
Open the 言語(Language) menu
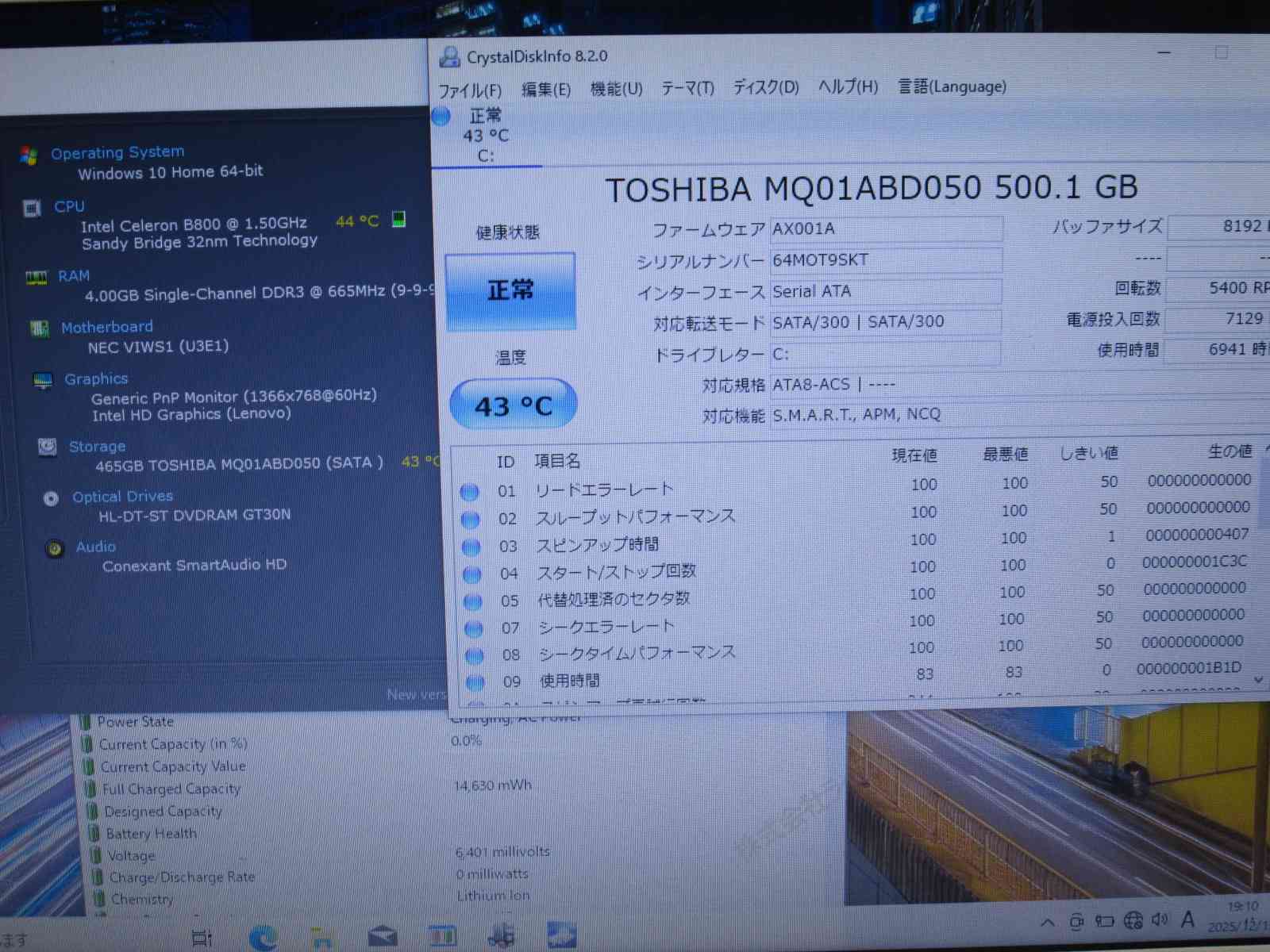point(952,86)
